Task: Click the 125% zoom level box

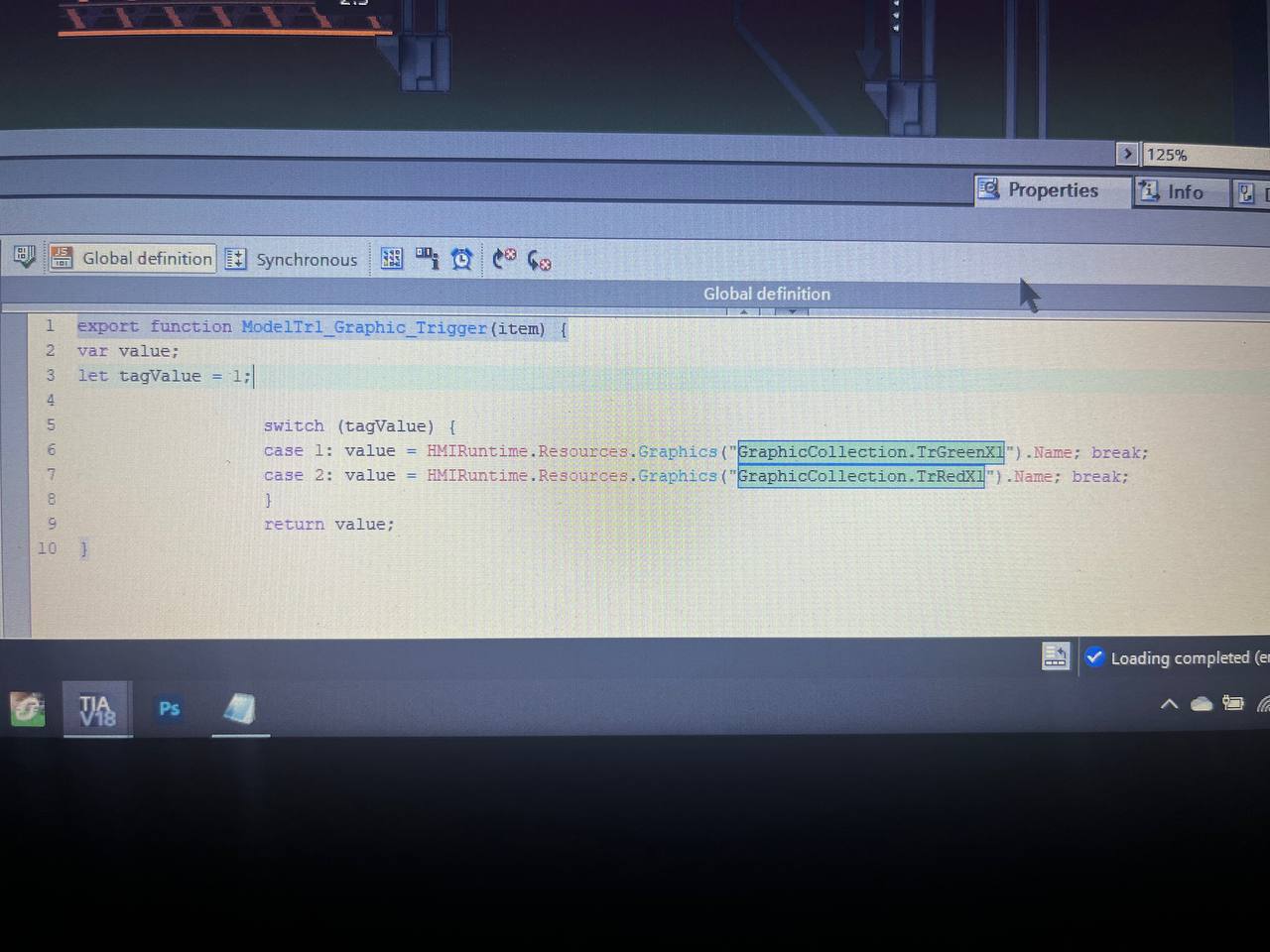Action: point(1205,155)
